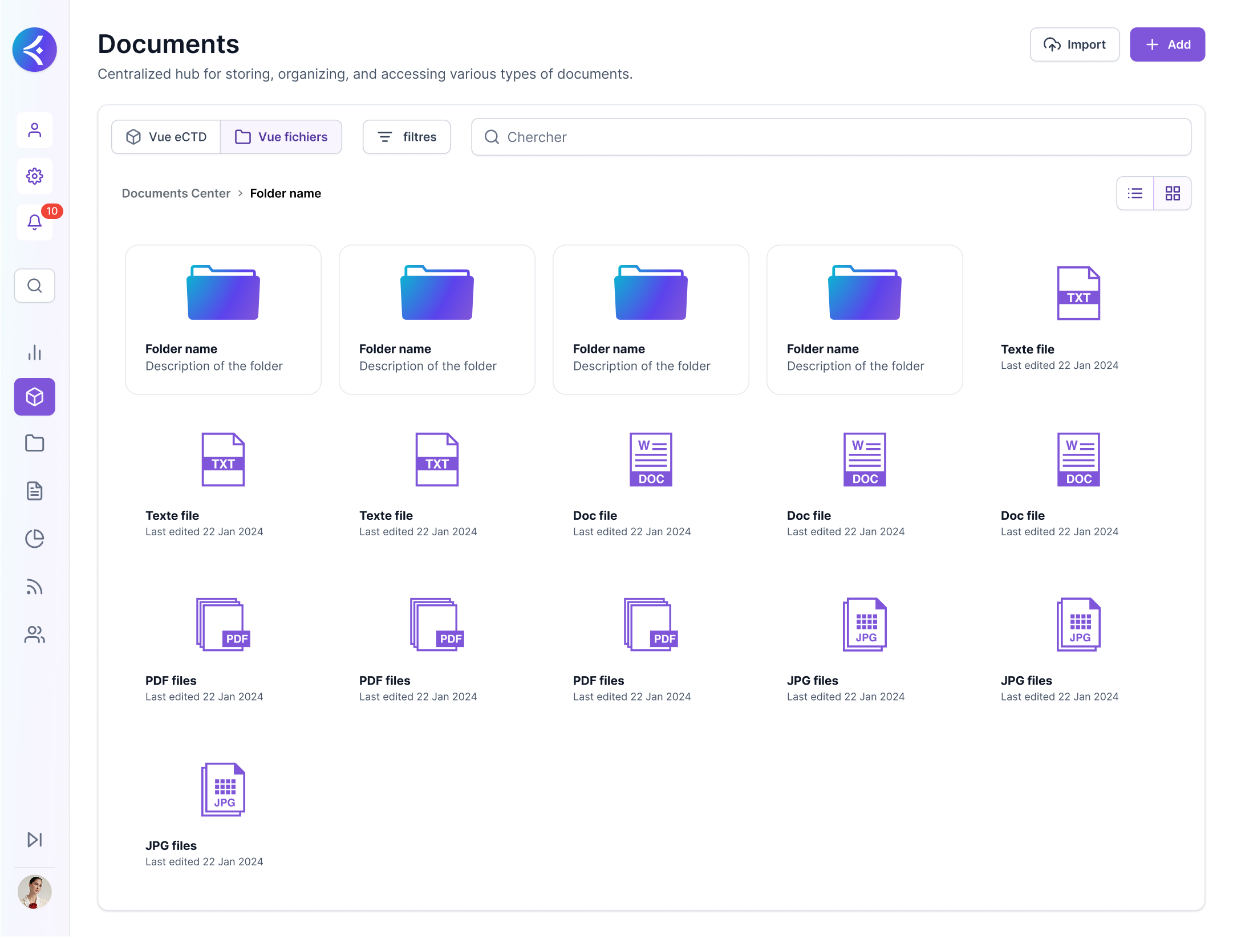Open the first Folder name card
This screenshot has height=952, width=1233.
tap(223, 319)
